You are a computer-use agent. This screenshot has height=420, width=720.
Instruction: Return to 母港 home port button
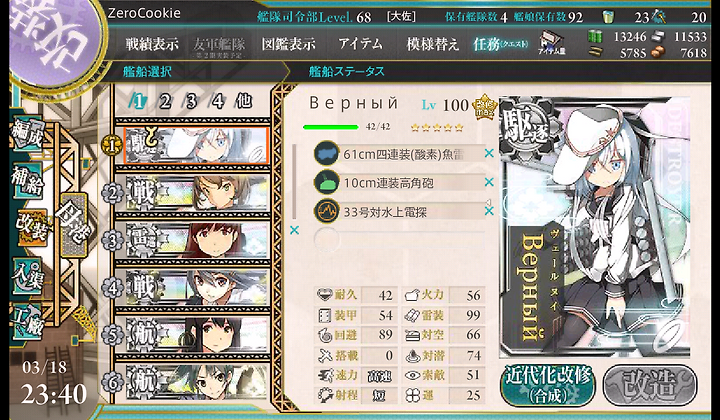(x=73, y=224)
